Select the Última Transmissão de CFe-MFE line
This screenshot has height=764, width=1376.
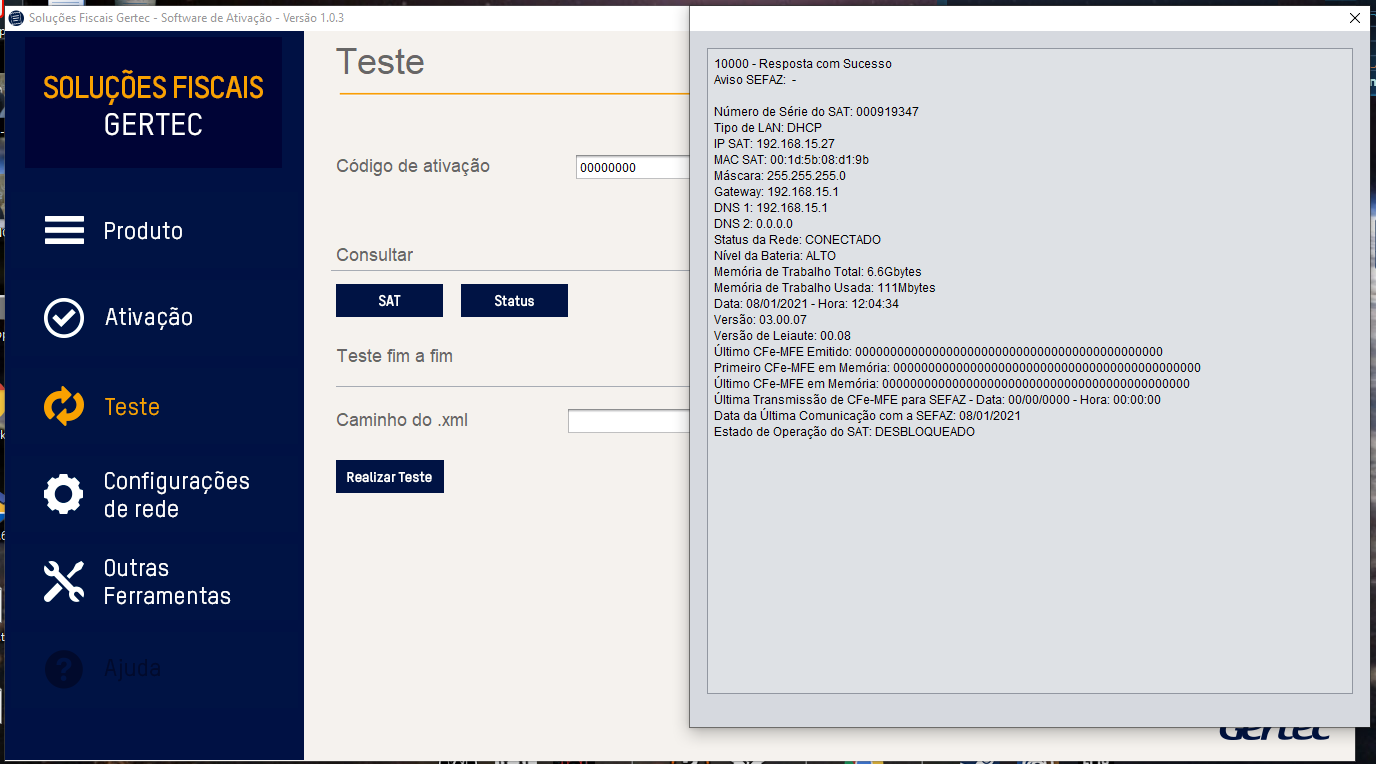pyautogui.click(x=937, y=400)
